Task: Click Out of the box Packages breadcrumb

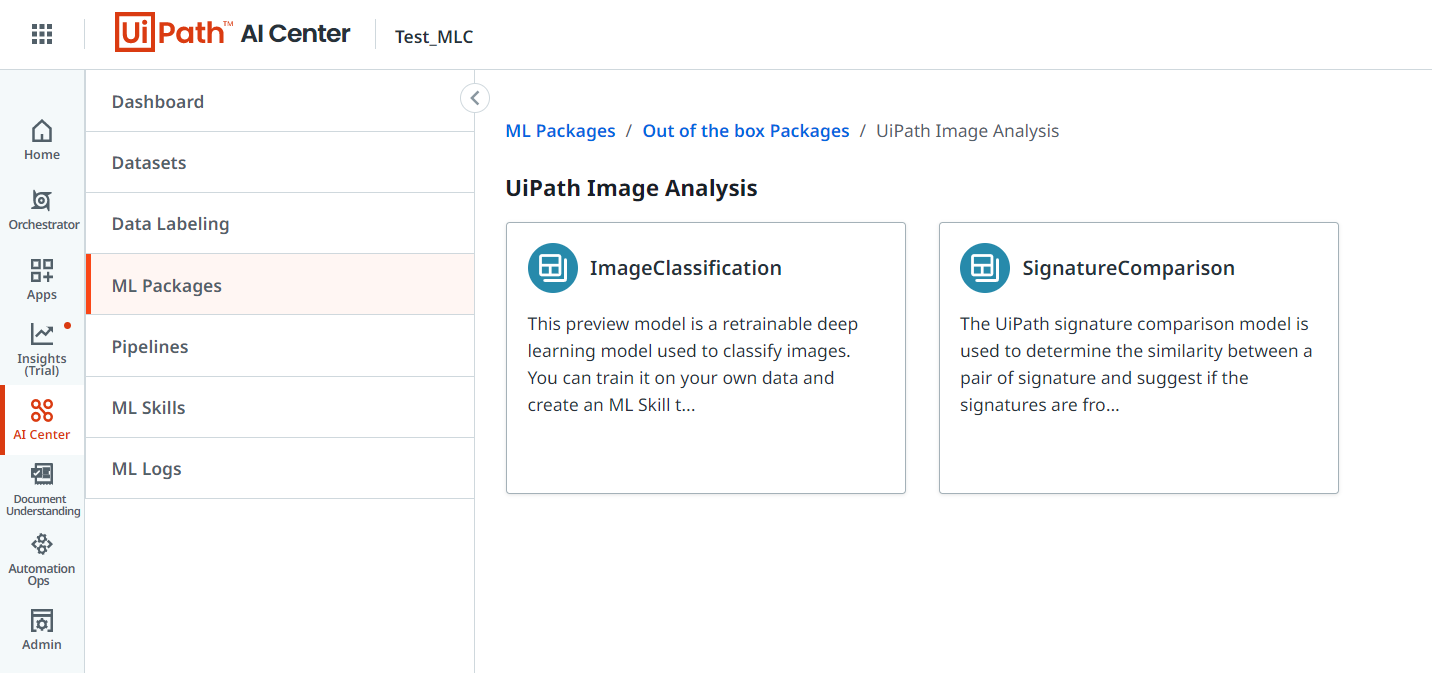Action: [745, 131]
